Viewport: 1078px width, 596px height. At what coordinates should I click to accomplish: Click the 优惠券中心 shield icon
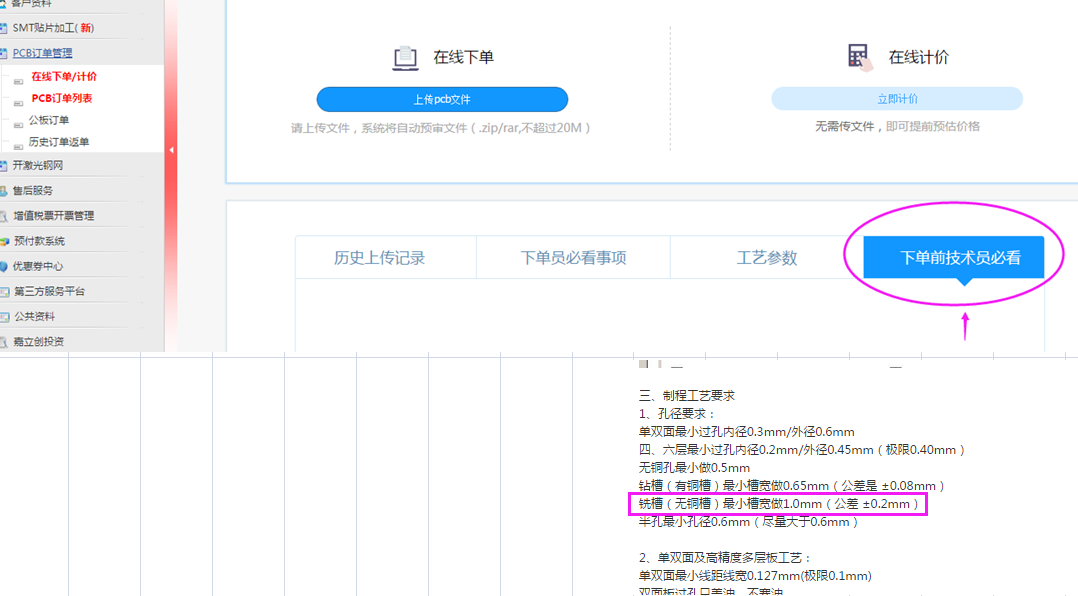coord(5,266)
